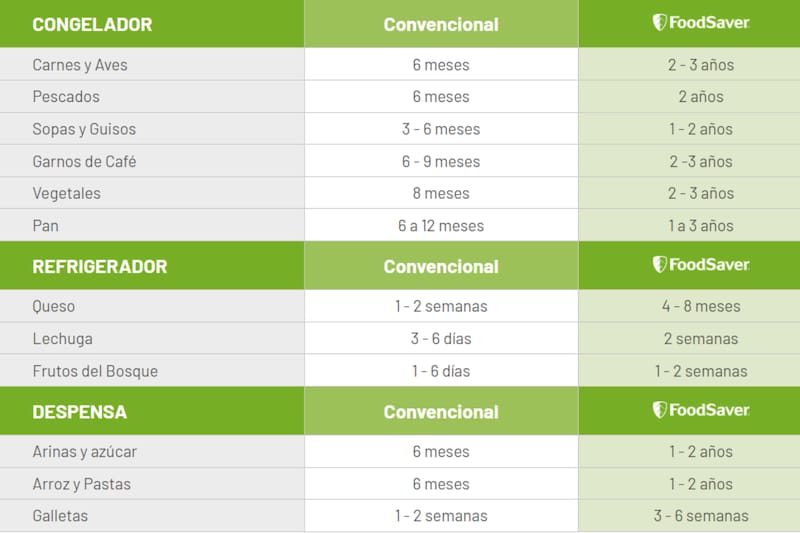Click the Frutos del Bosque row label
This screenshot has height=533, width=800.
[95, 371]
